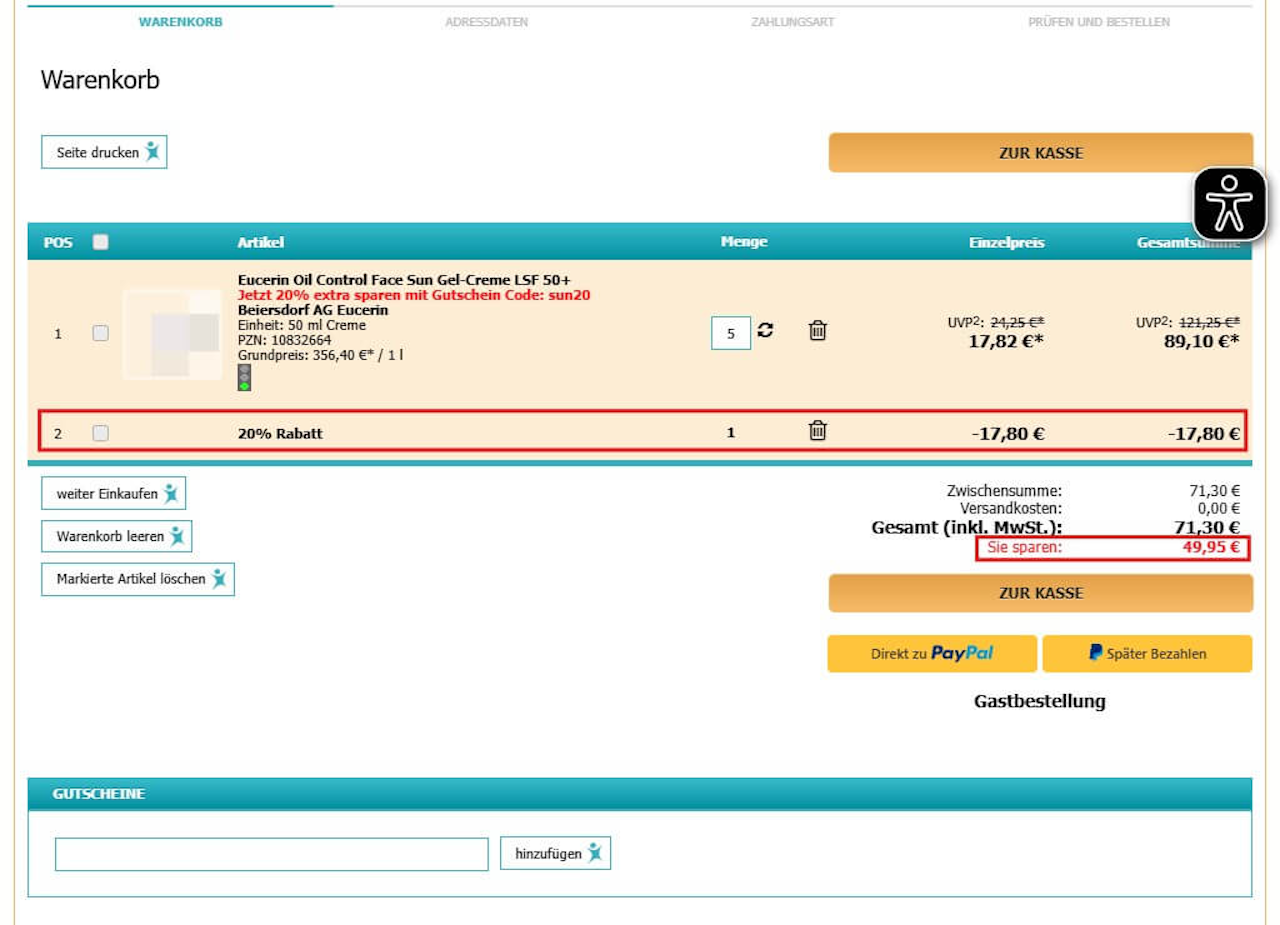Click Markierte Artikel löschen button
The height and width of the screenshot is (925, 1280).
click(138, 579)
